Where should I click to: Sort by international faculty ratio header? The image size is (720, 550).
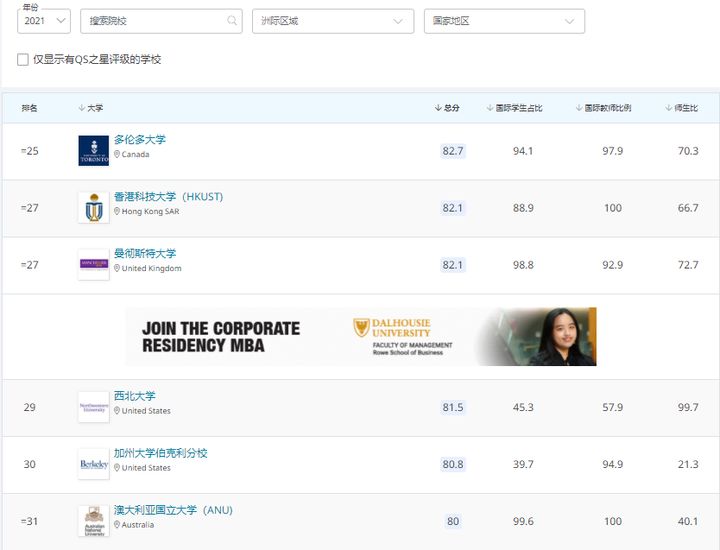603,108
